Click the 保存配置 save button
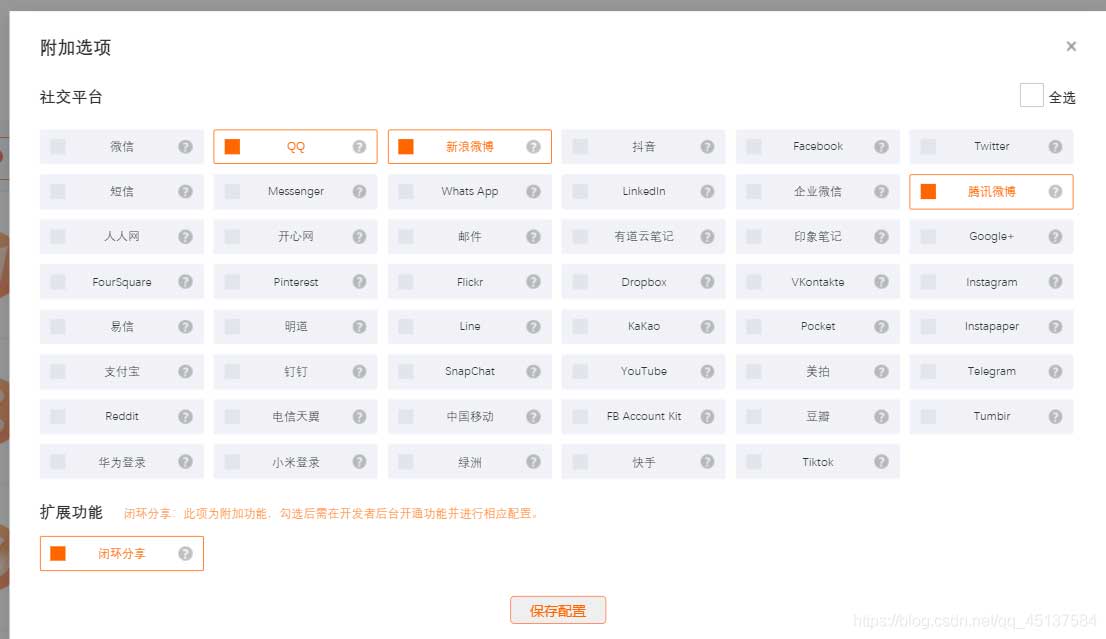1106x639 pixels. (x=558, y=610)
